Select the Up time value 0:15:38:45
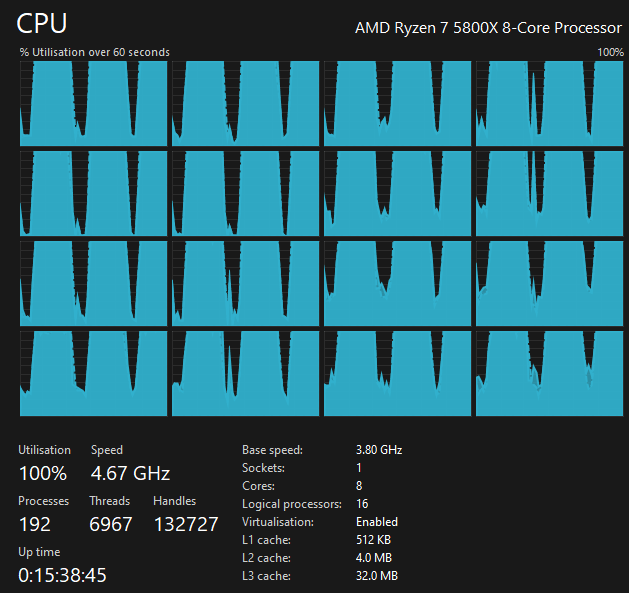The width and height of the screenshot is (629, 593). point(63,575)
